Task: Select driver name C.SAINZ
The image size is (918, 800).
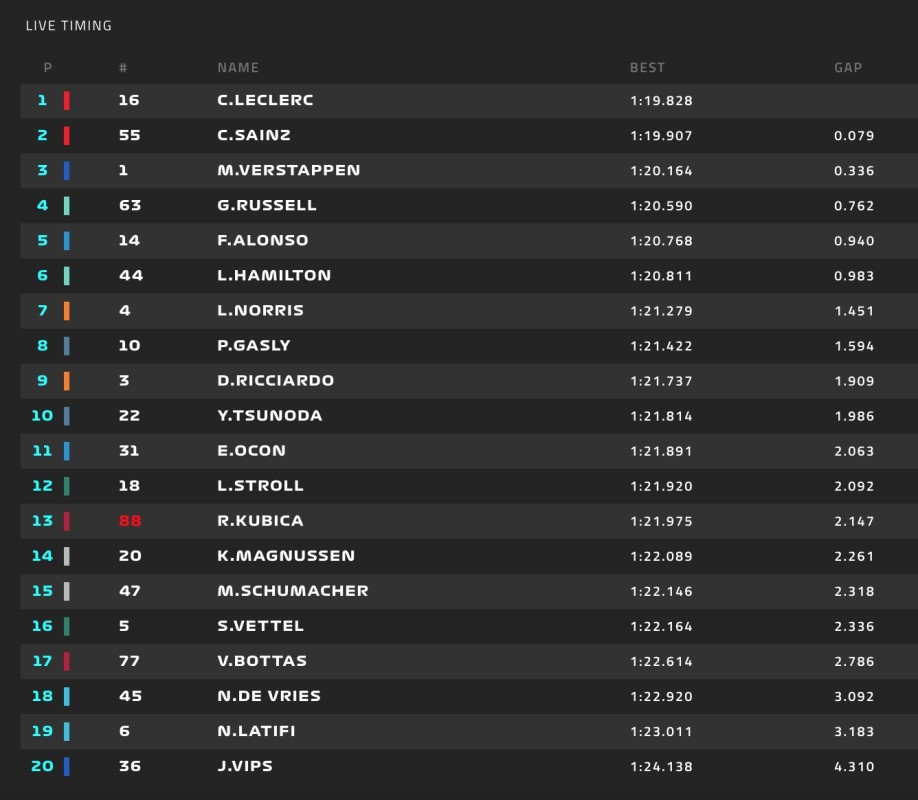Action: click(x=254, y=135)
